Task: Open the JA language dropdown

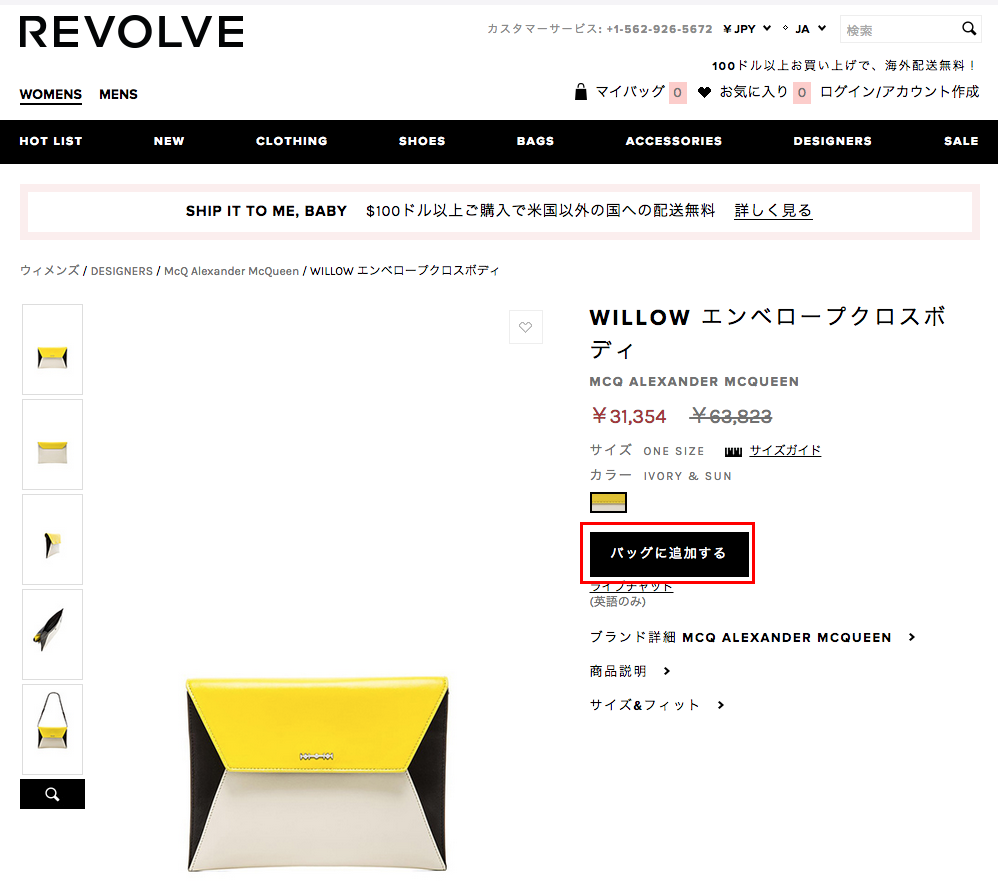Action: (805, 29)
